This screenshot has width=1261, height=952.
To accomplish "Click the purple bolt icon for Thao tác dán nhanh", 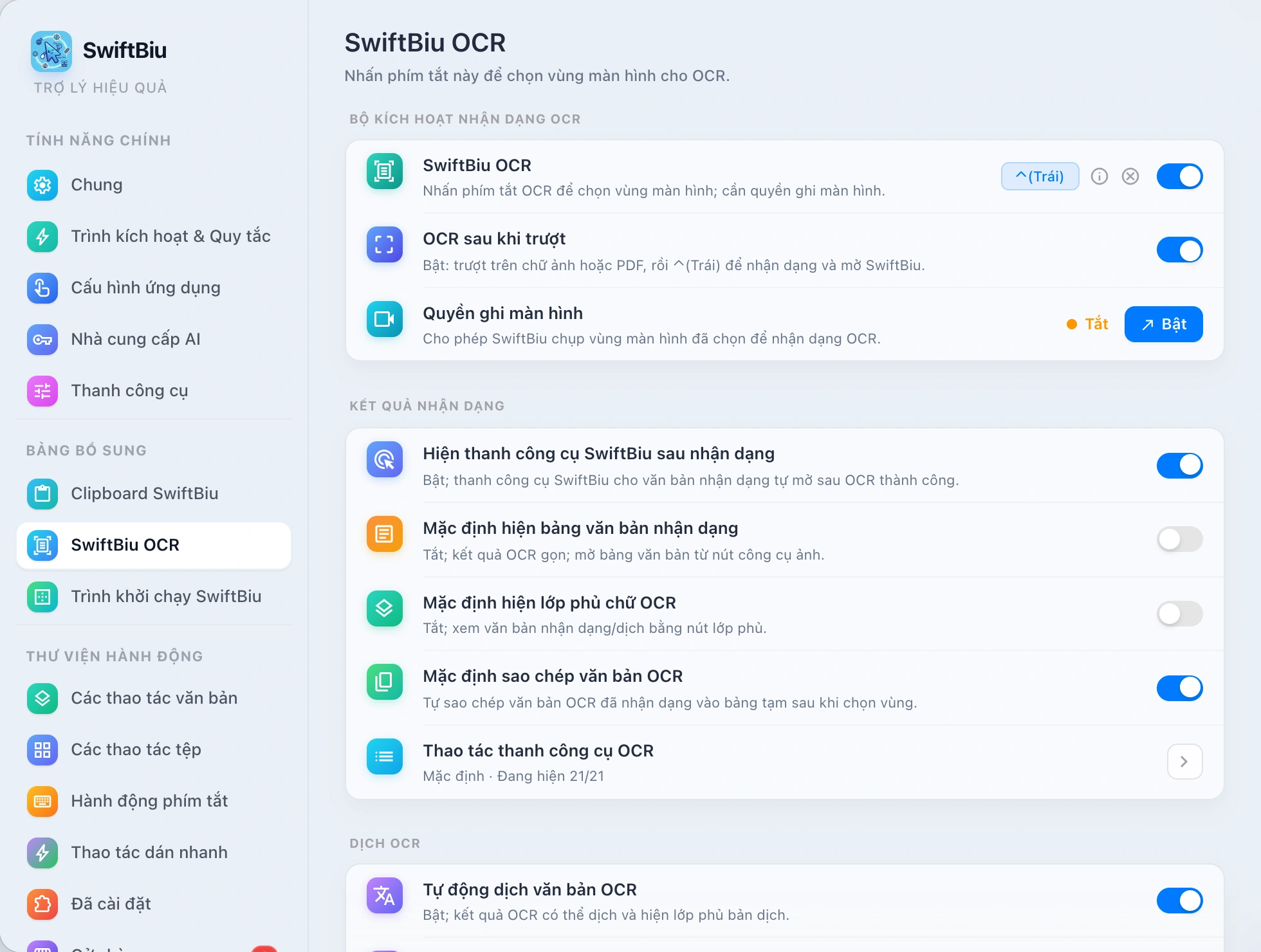I will click(x=42, y=853).
